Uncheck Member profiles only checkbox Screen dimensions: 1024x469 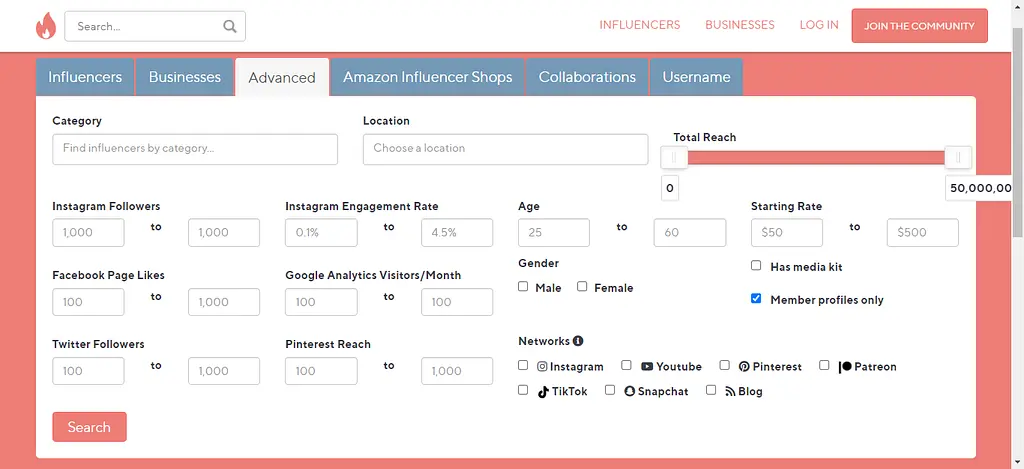(x=756, y=299)
